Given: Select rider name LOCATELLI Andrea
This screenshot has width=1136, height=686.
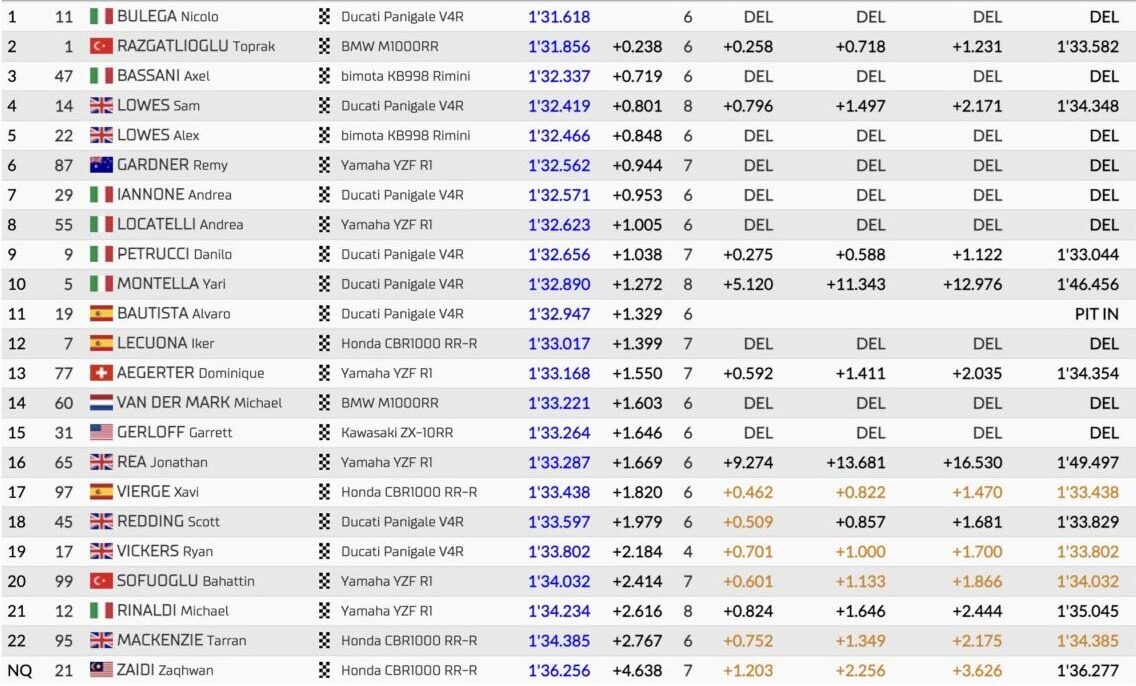Looking at the screenshot, I should 180,224.
